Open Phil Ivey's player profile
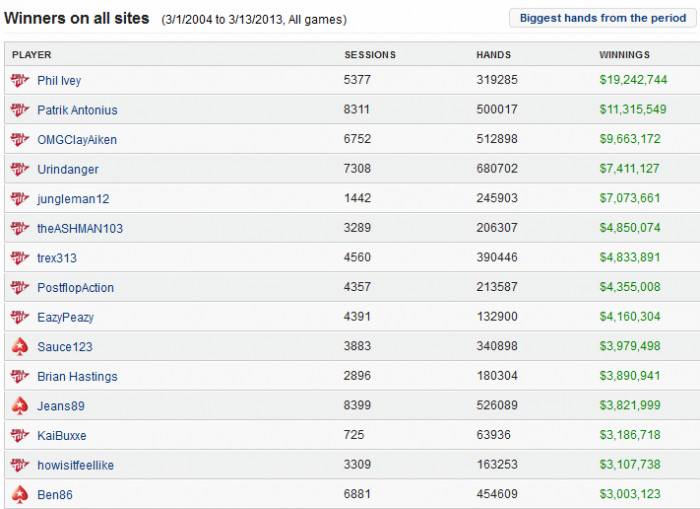The width and height of the screenshot is (700, 509). point(59,81)
